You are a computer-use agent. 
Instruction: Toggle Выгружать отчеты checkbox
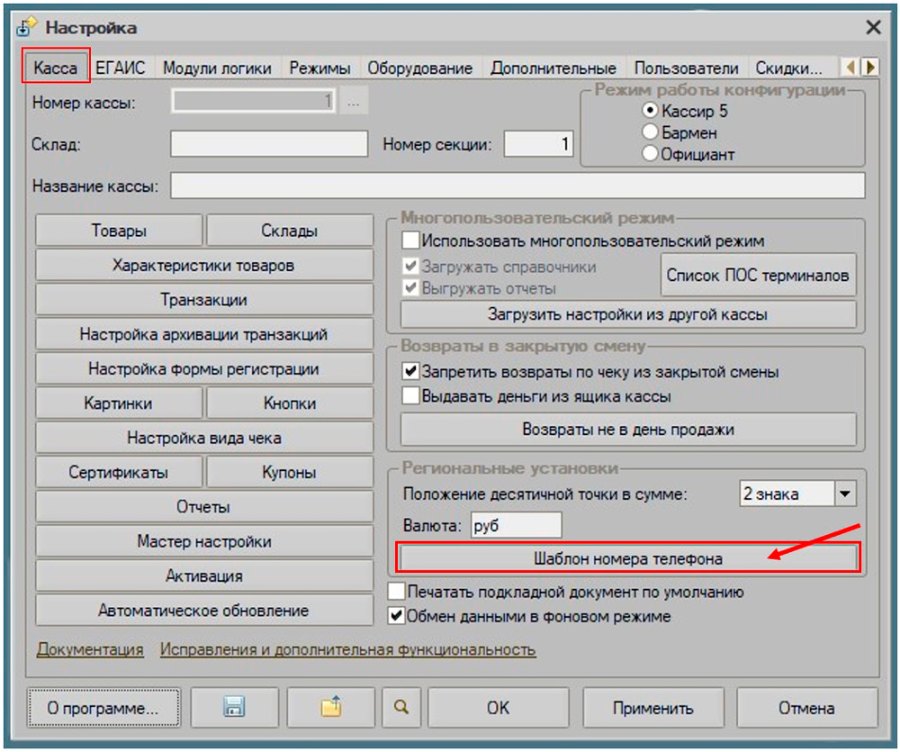point(410,288)
